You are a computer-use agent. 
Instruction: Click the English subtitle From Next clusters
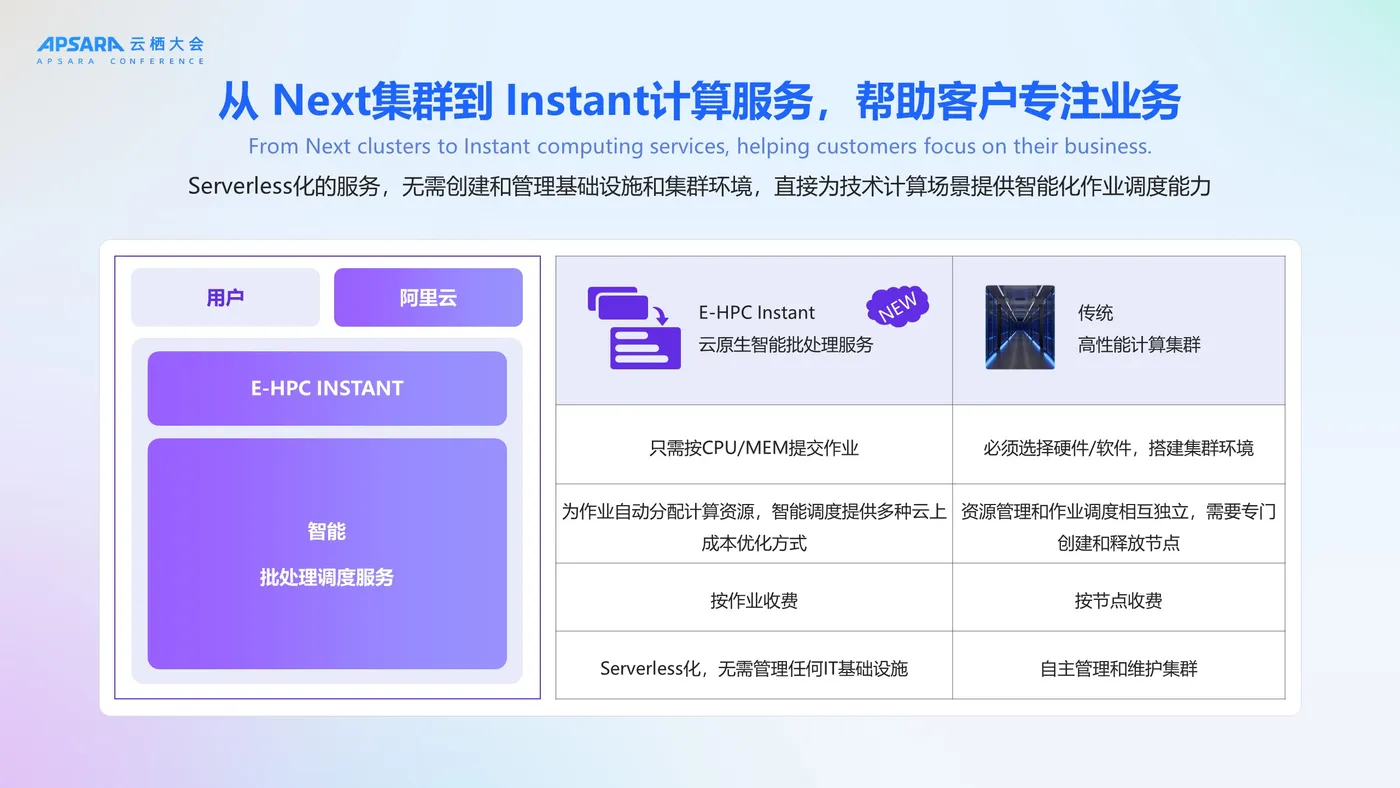point(700,146)
